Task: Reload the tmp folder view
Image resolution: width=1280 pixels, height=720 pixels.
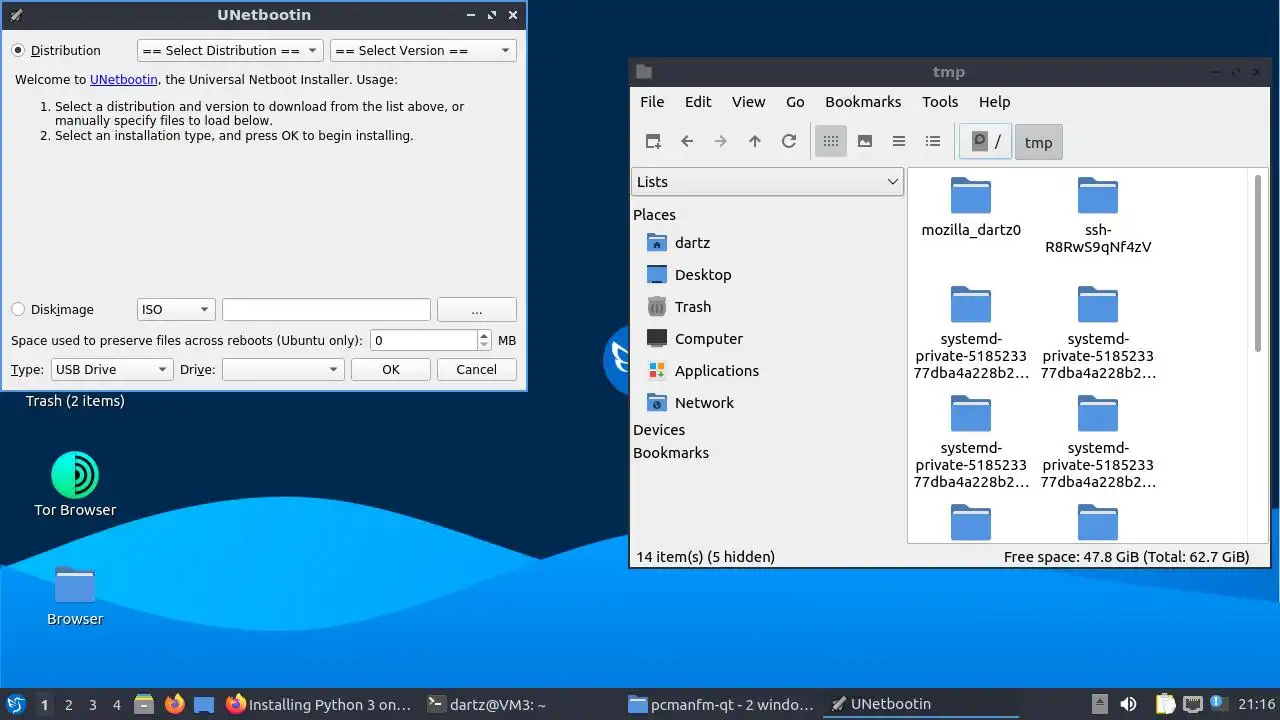Action: (789, 142)
